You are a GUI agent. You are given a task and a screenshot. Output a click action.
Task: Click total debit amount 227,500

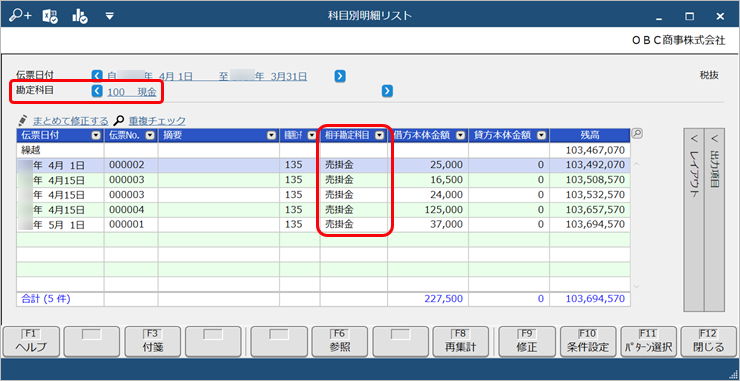[444, 299]
